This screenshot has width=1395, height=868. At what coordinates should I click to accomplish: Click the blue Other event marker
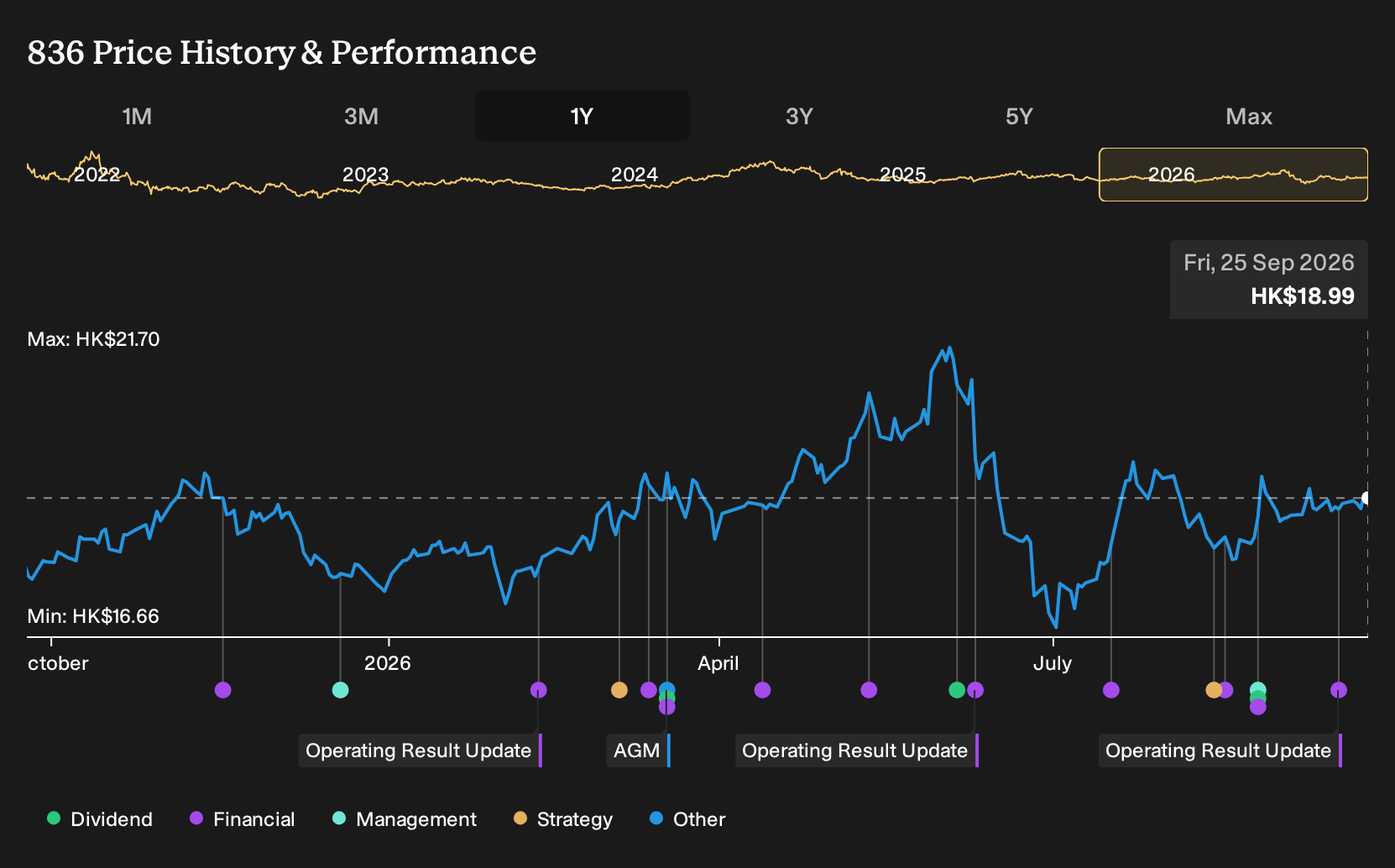[x=667, y=688]
